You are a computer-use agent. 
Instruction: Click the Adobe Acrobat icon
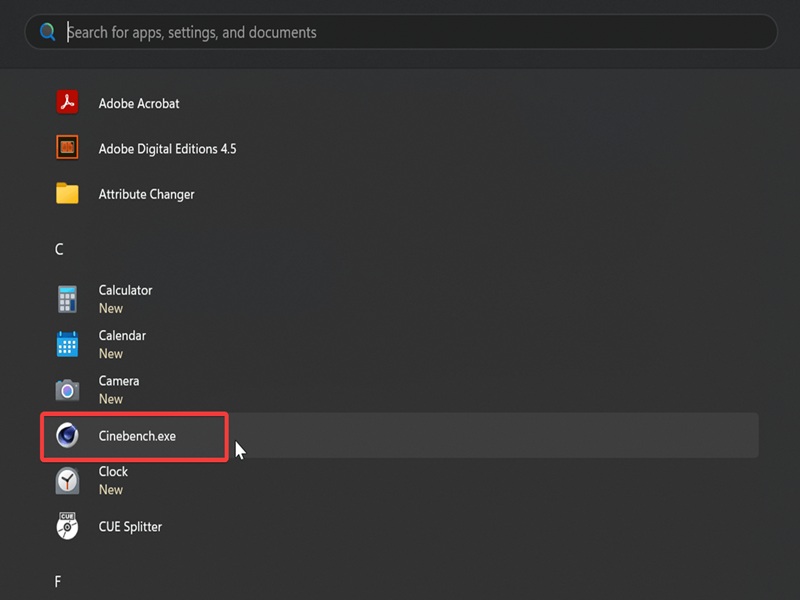point(67,103)
